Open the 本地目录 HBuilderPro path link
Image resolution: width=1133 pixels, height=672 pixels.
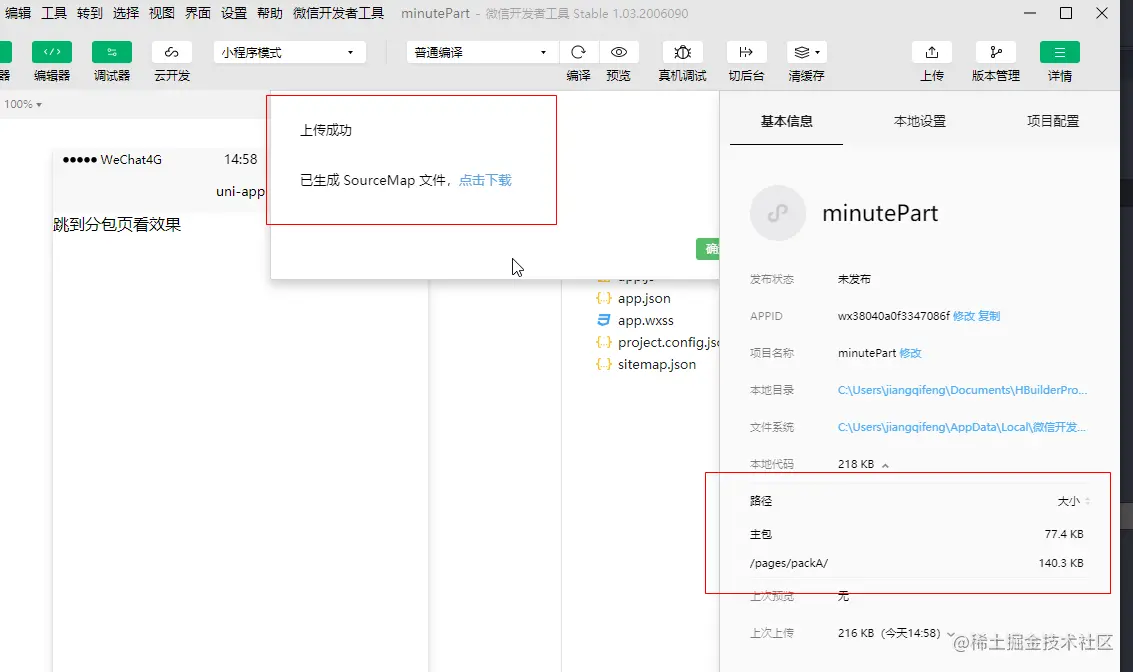click(962, 390)
